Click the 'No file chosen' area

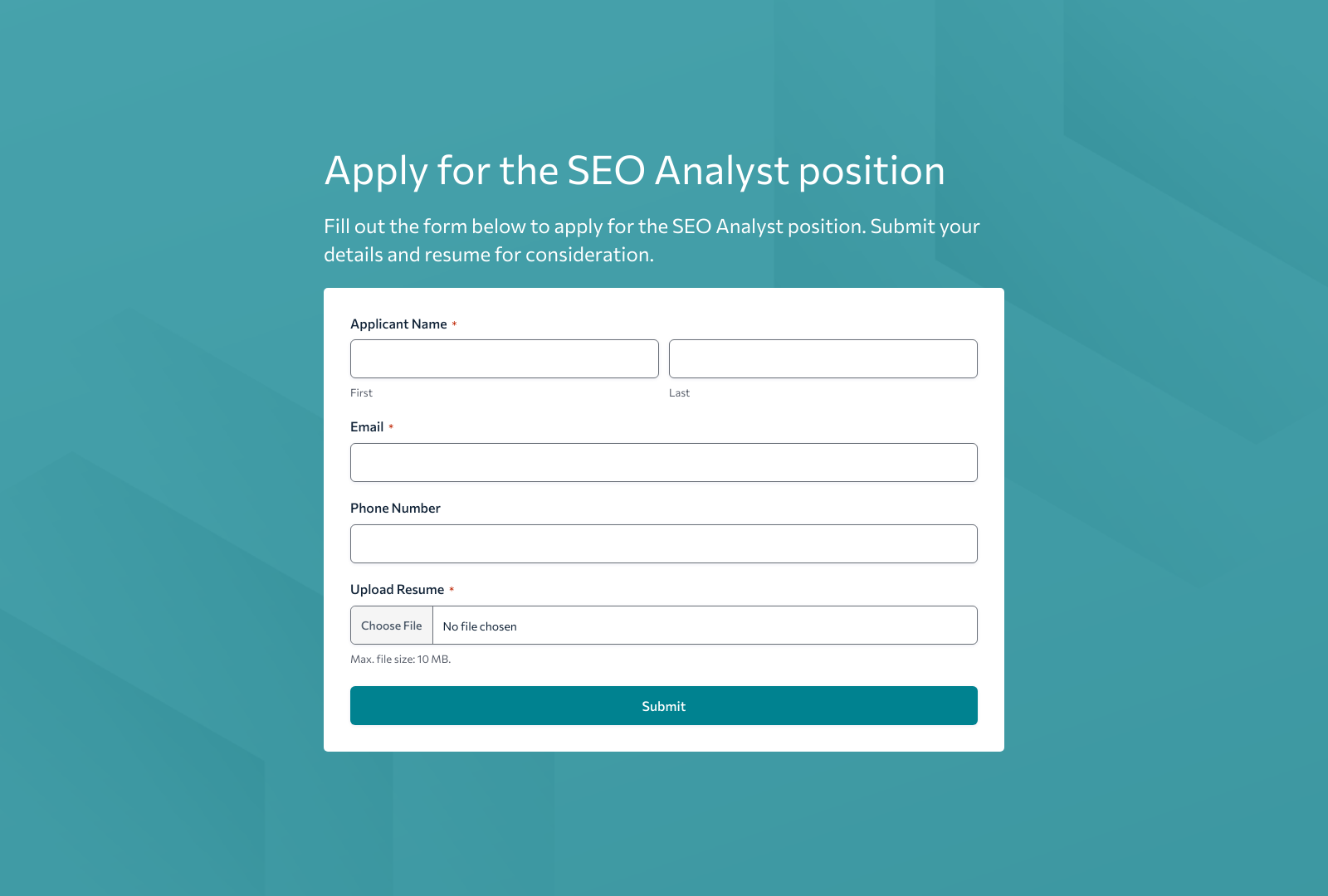click(x=480, y=626)
